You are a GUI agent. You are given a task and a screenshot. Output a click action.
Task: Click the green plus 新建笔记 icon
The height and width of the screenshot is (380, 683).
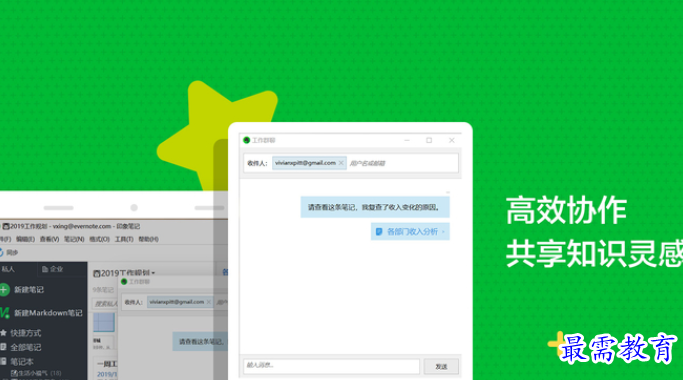pyautogui.click(x=4, y=289)
